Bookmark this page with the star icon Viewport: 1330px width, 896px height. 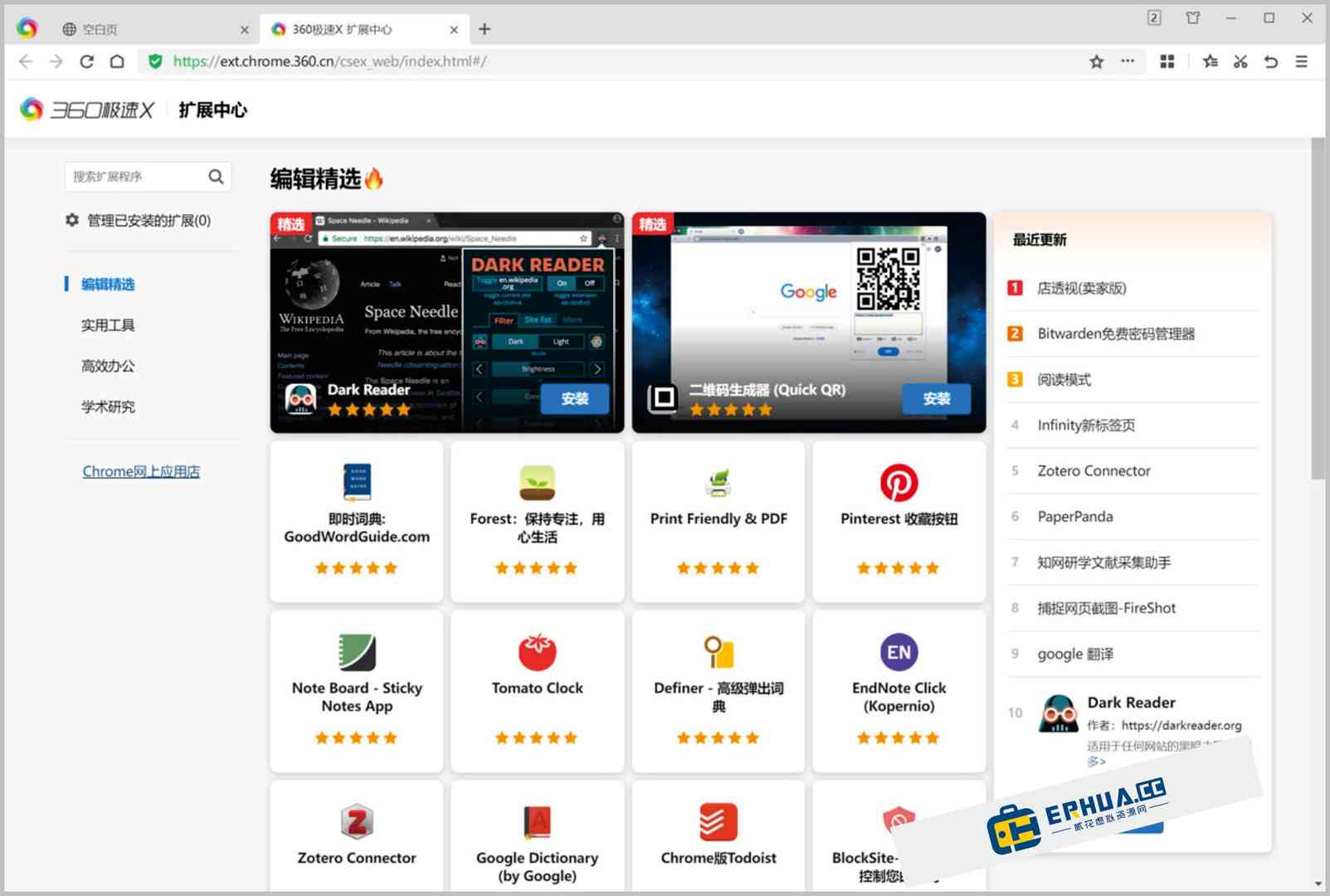pyautogui.click(x=1096, y=61)
